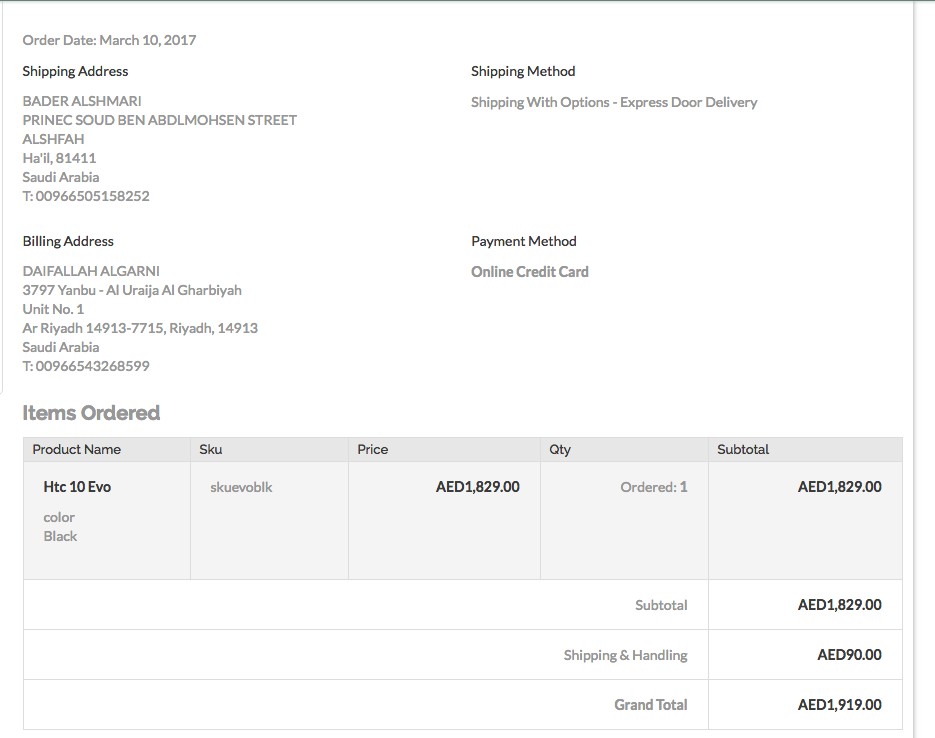
Task: Click the Shipping Method heading
Action: point(523,71)
